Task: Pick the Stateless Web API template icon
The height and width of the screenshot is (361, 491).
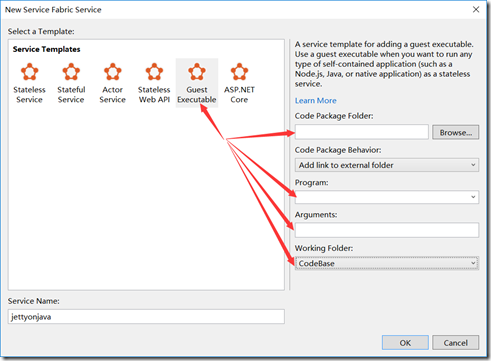Action: point(154,72)
